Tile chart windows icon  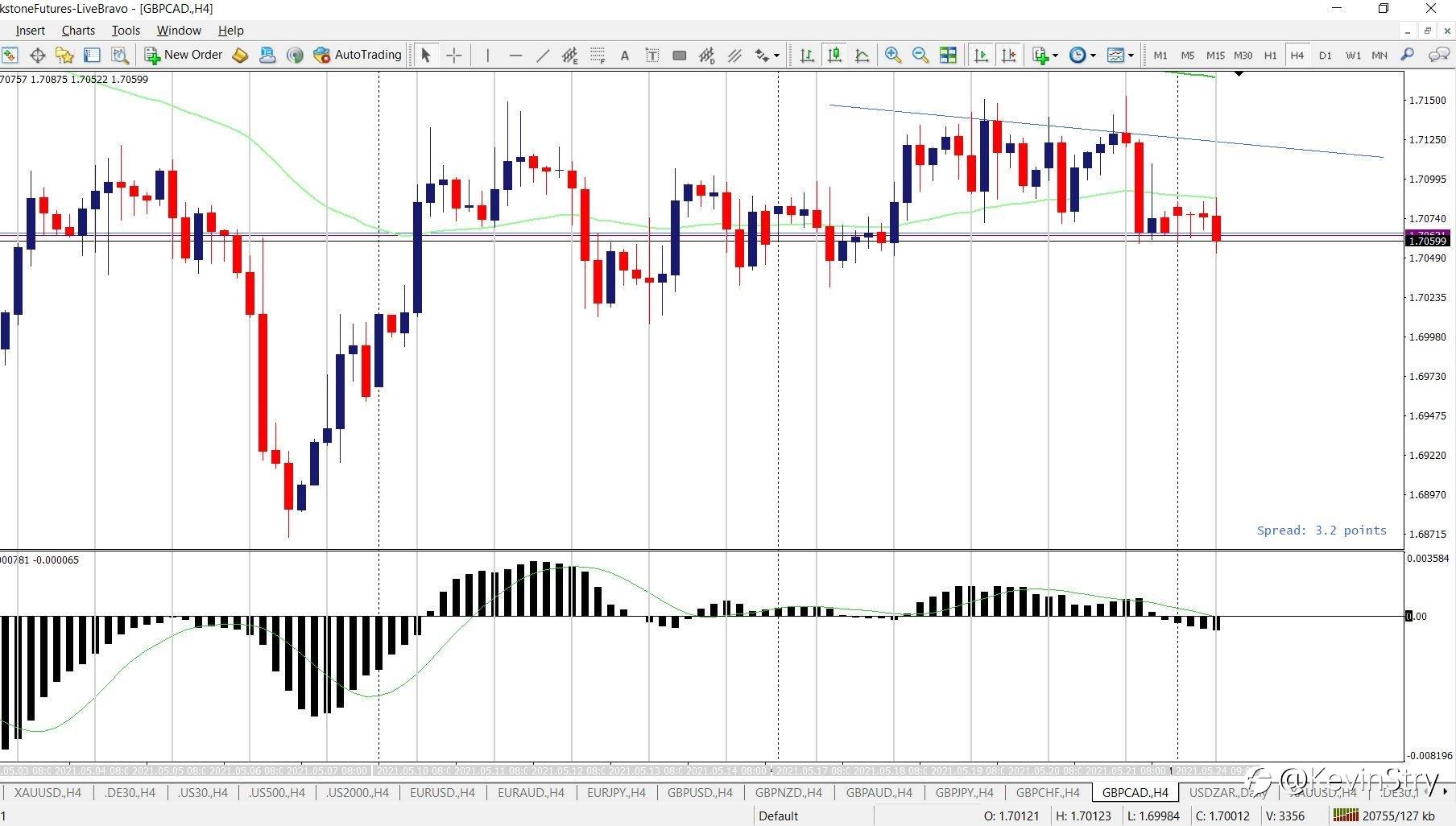tap(948, 55)
